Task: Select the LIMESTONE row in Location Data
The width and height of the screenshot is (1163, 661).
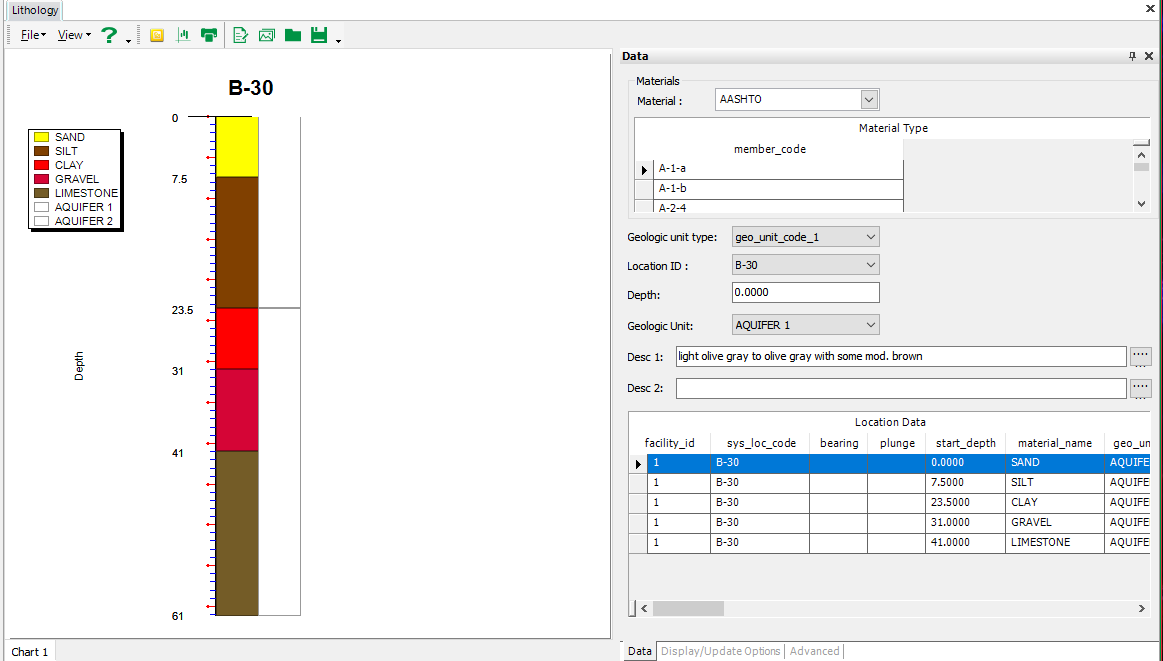Action: 1040,543
